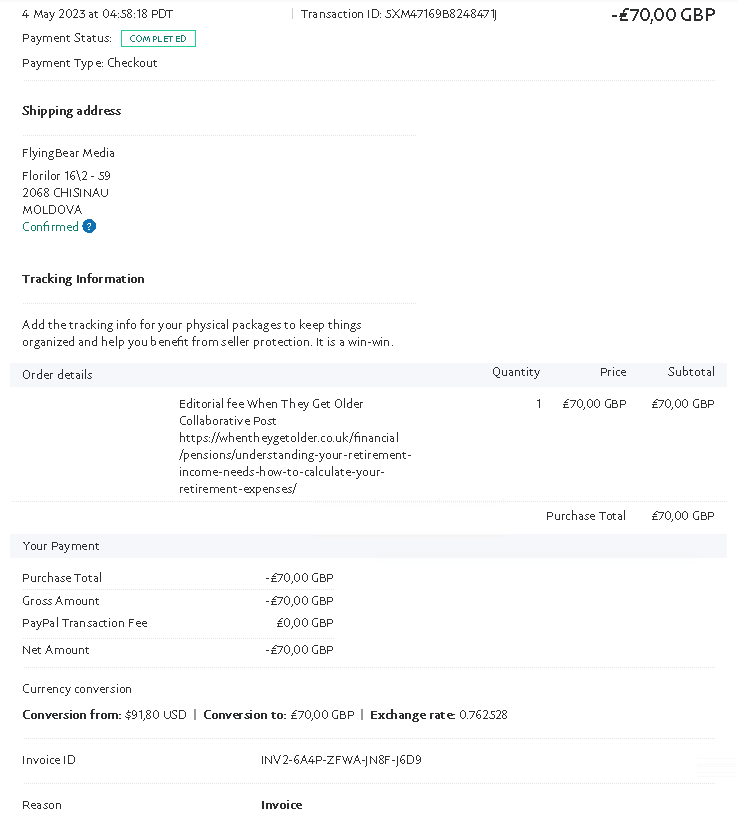Click the Shipping address heading
Viewport: 738px width, 824px height.
71,111
